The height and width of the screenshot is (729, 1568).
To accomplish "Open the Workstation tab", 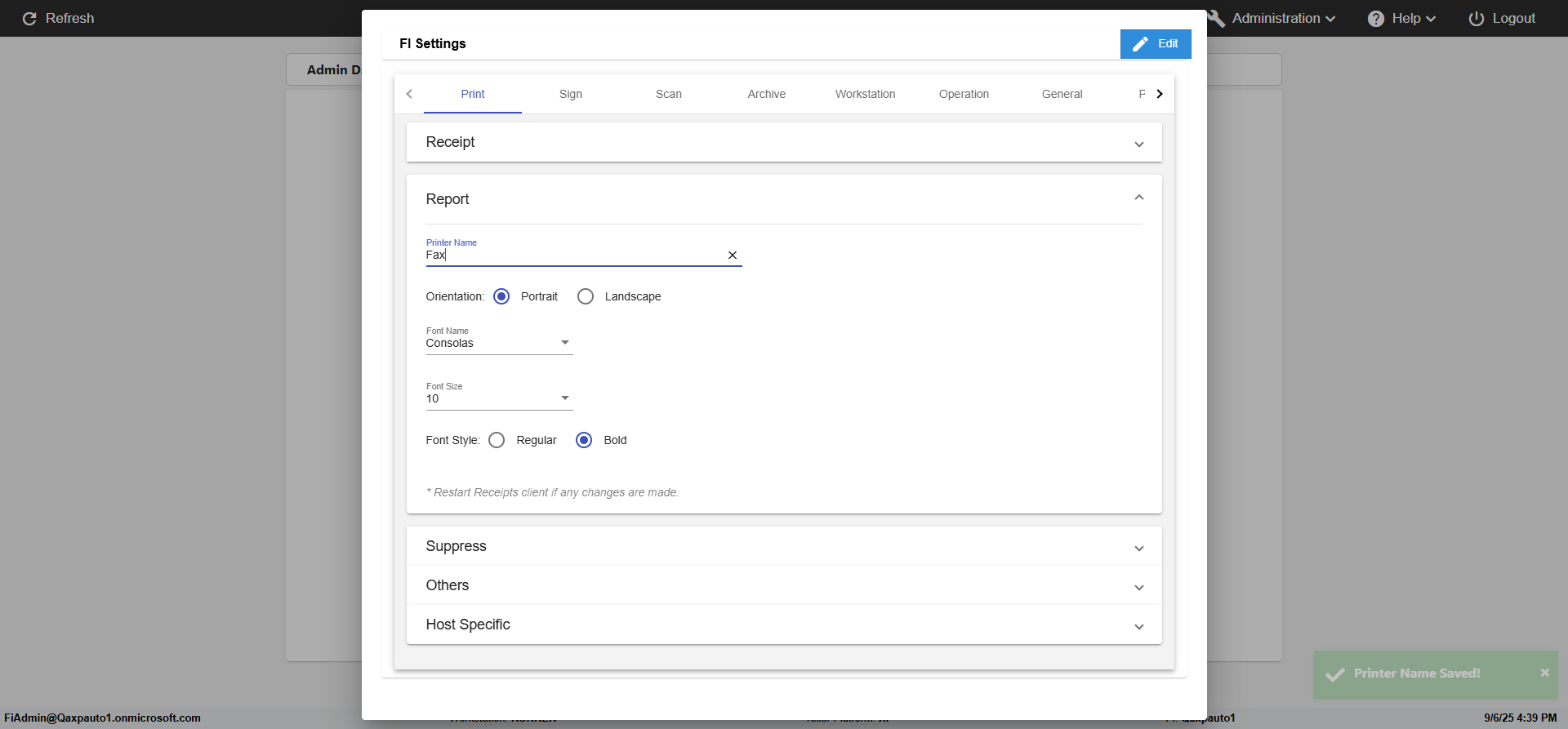I will 865,94.
